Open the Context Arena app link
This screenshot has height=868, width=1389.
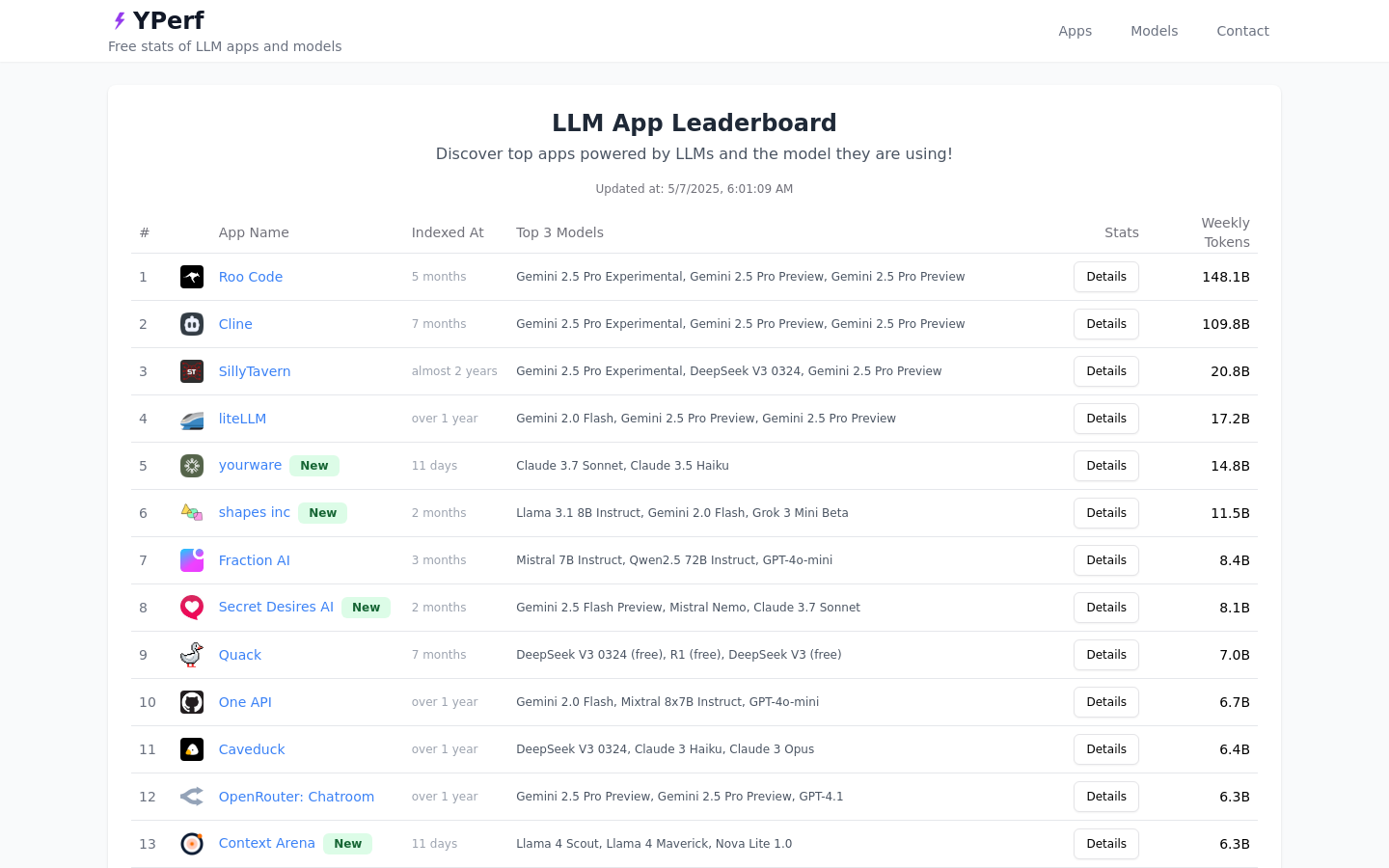(x=267, y=843)
